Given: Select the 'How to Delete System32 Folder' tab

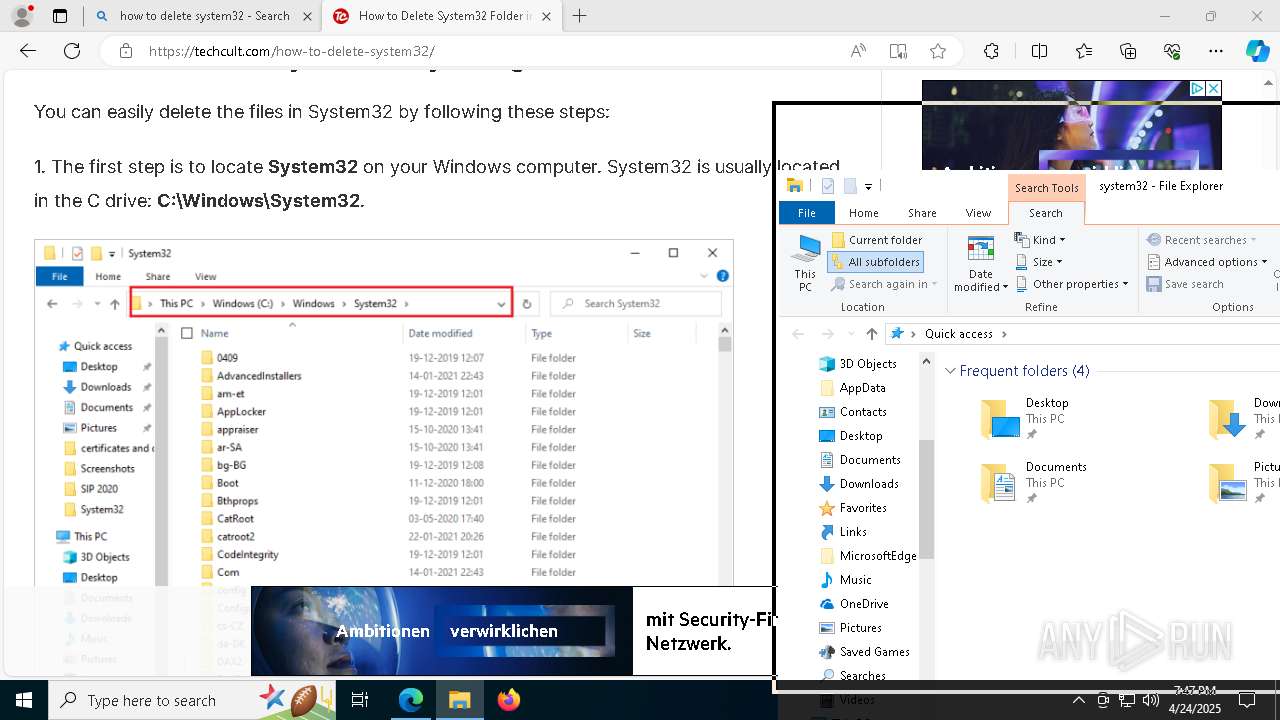Looking at the screenshot, I should click(x=443, y=16).
